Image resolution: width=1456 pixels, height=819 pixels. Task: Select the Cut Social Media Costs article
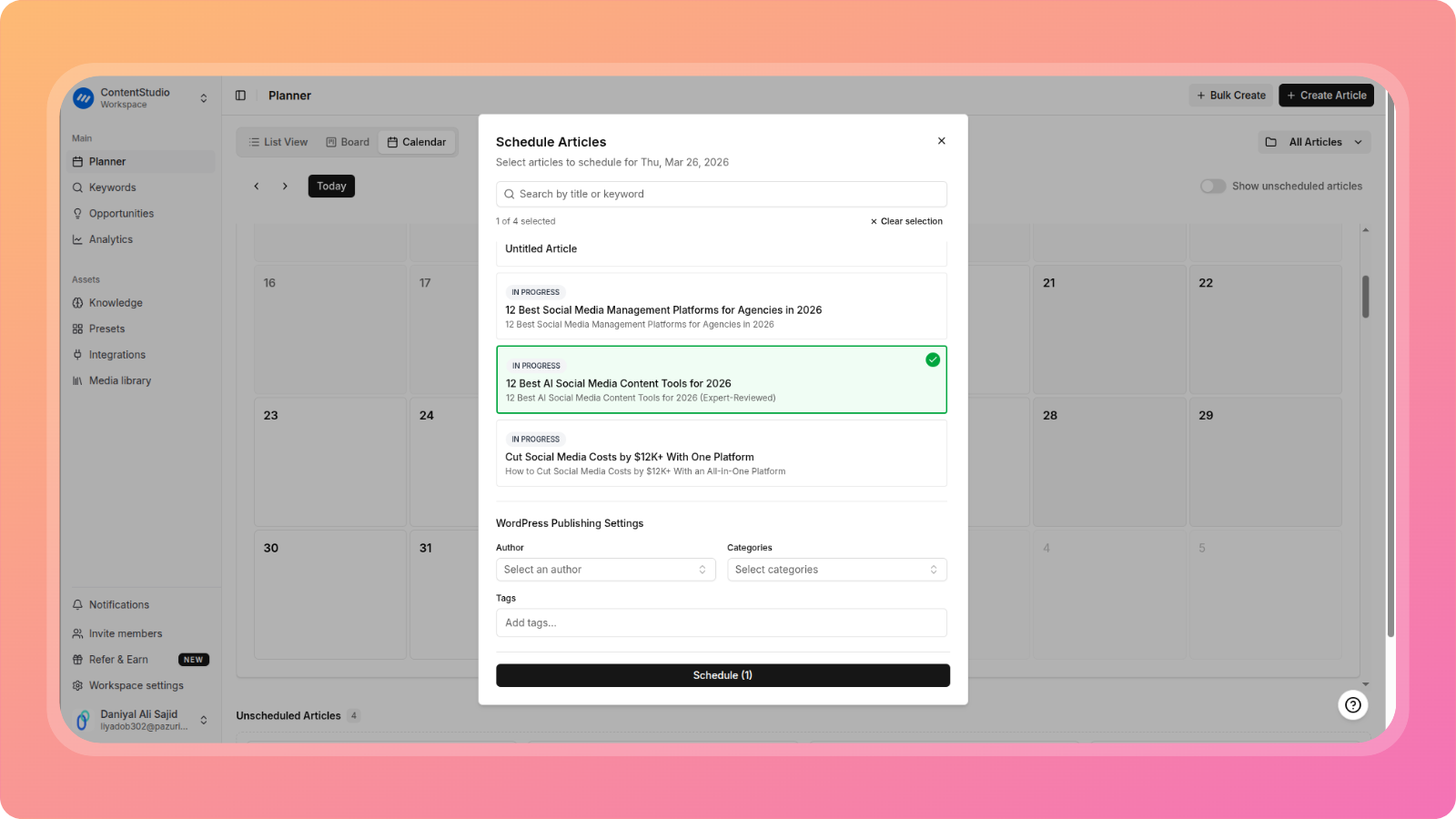click(721, 454)
